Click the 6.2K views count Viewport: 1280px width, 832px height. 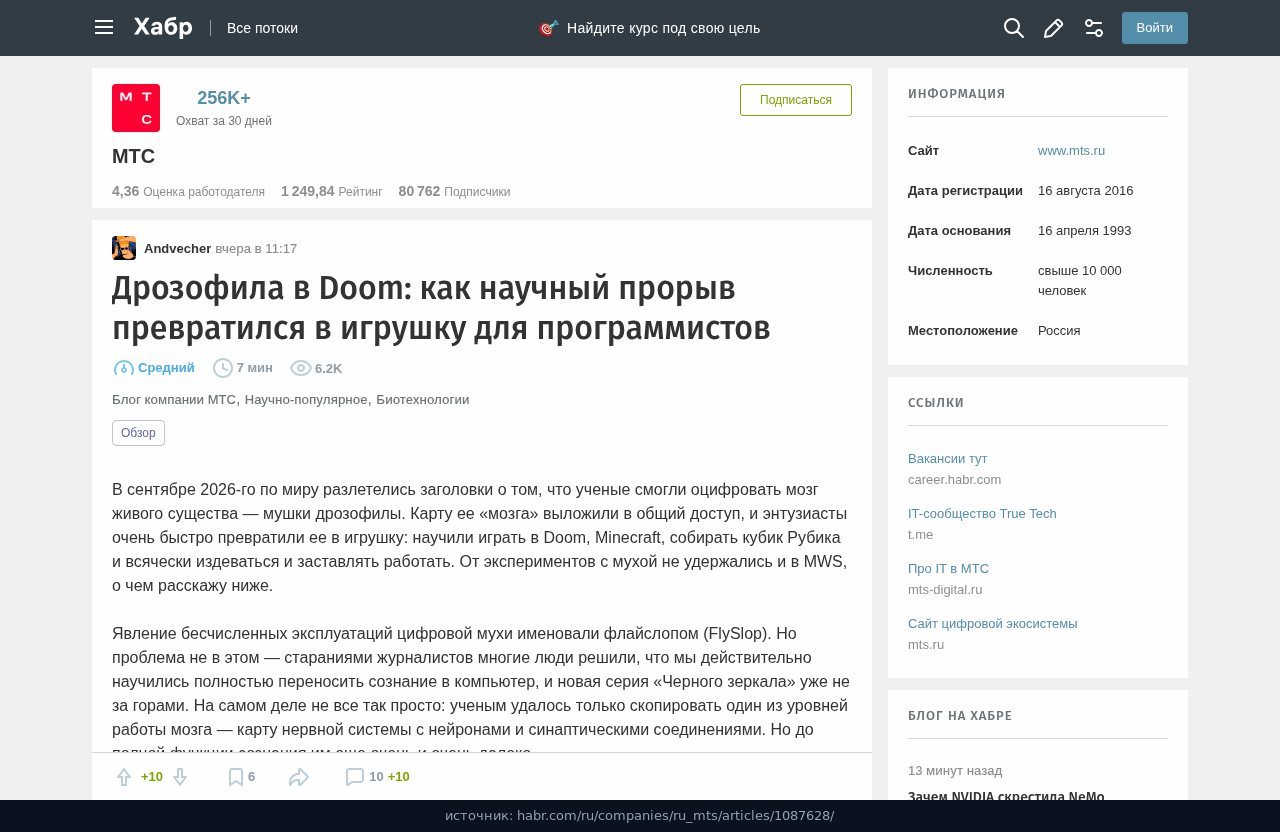tap(328, 369)
